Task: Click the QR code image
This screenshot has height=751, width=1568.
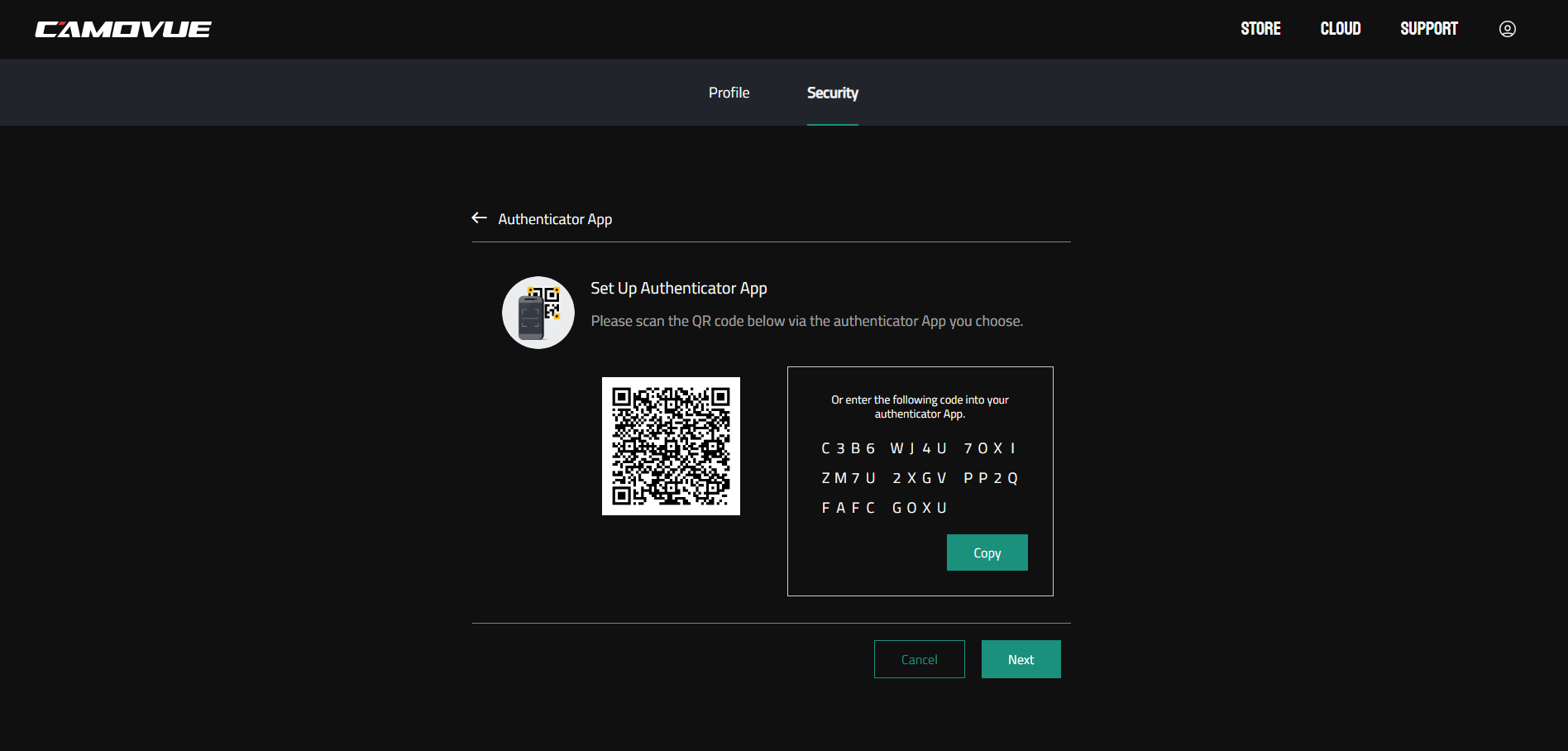Action: 671,447
